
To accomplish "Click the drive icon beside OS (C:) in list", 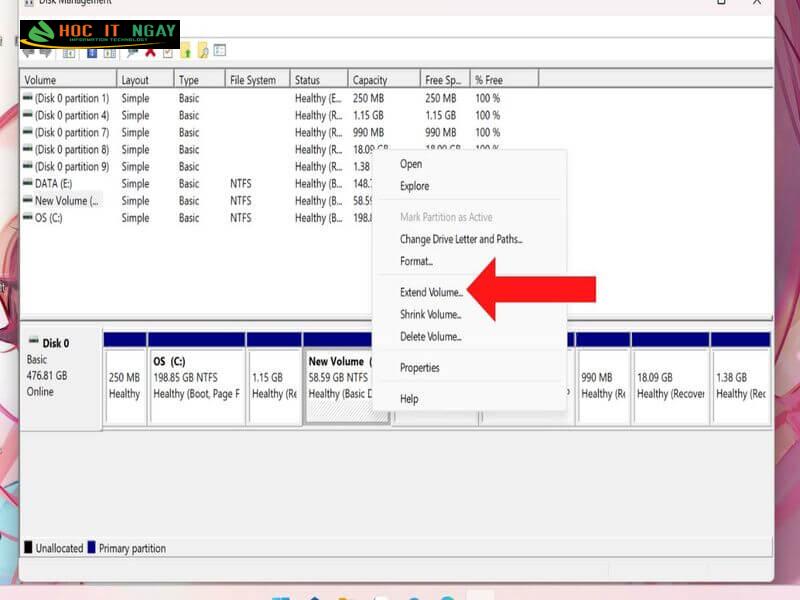I will tap(28, 217).
